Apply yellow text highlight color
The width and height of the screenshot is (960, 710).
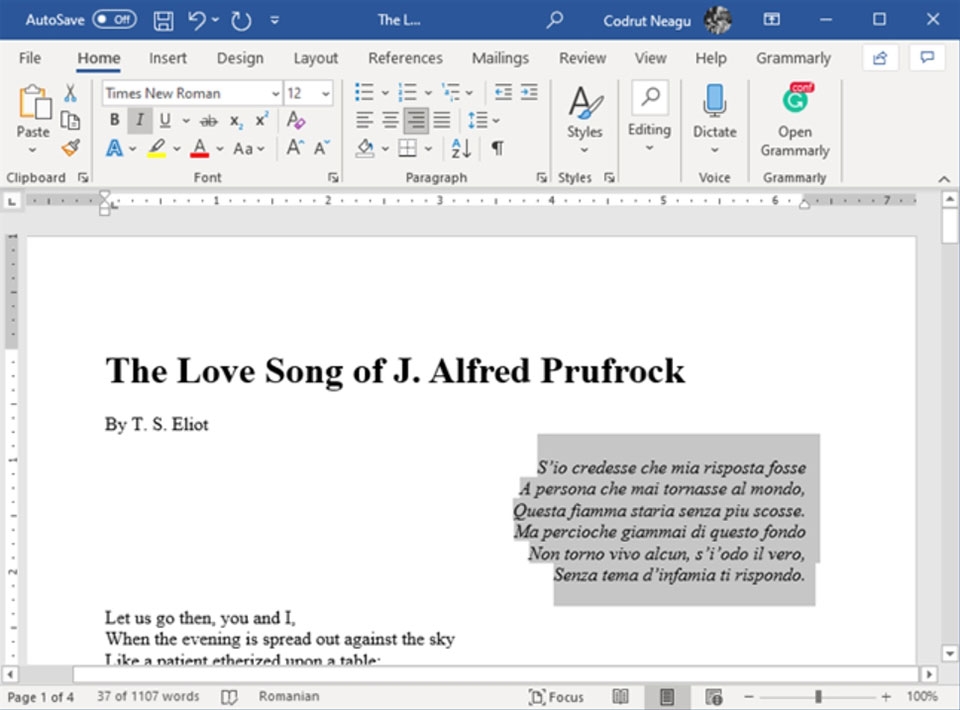[x=157, y=148]
